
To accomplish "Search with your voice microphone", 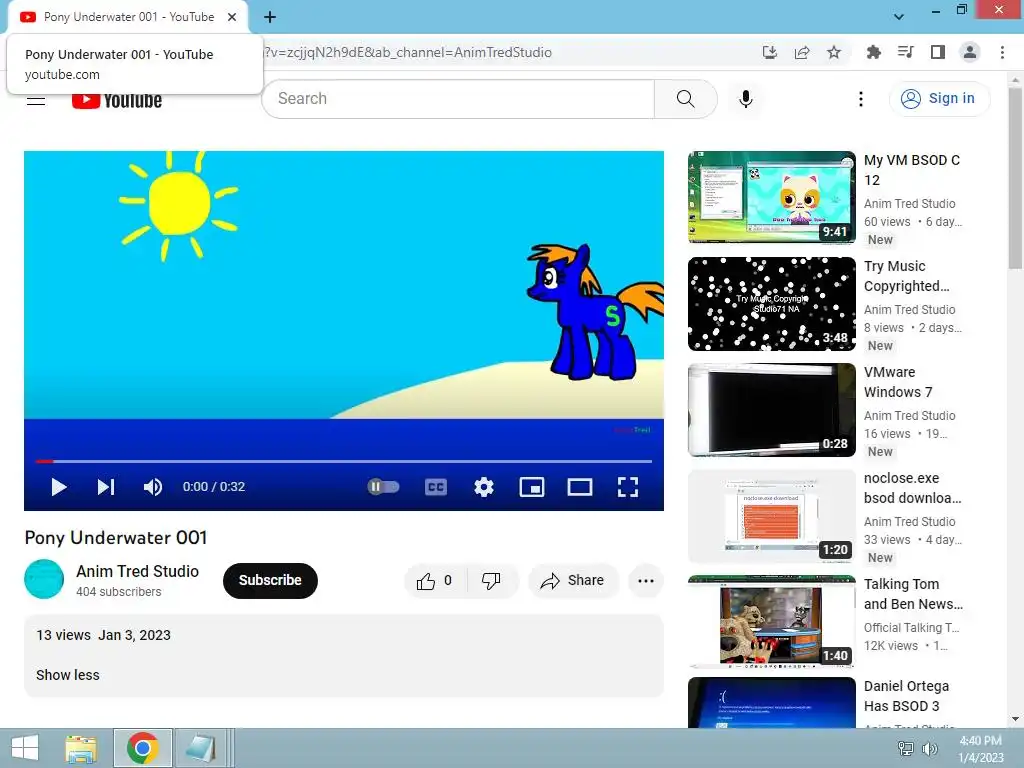I will point(746,99).
